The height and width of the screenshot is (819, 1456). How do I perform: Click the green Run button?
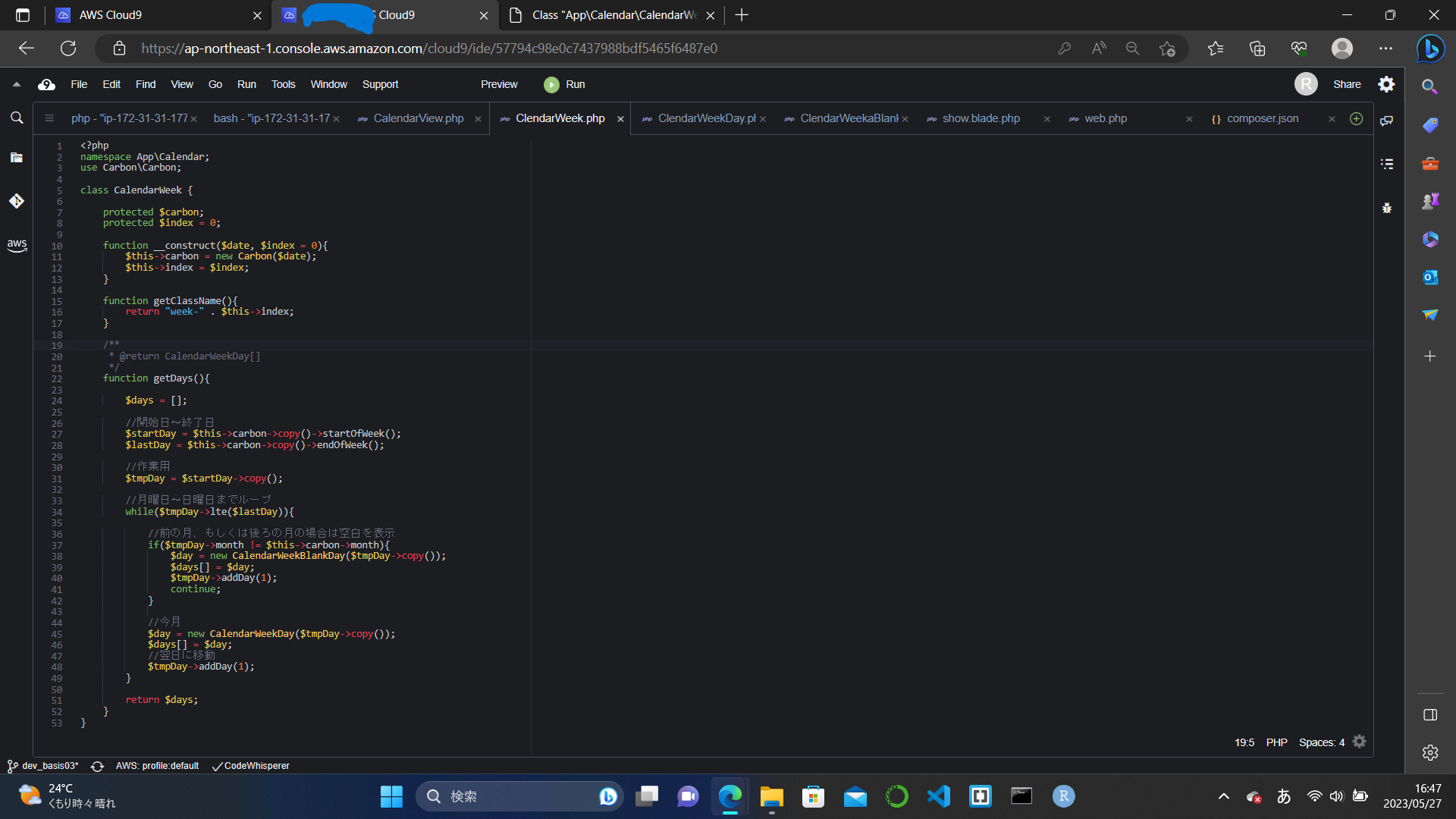click(x=565, y=84)
